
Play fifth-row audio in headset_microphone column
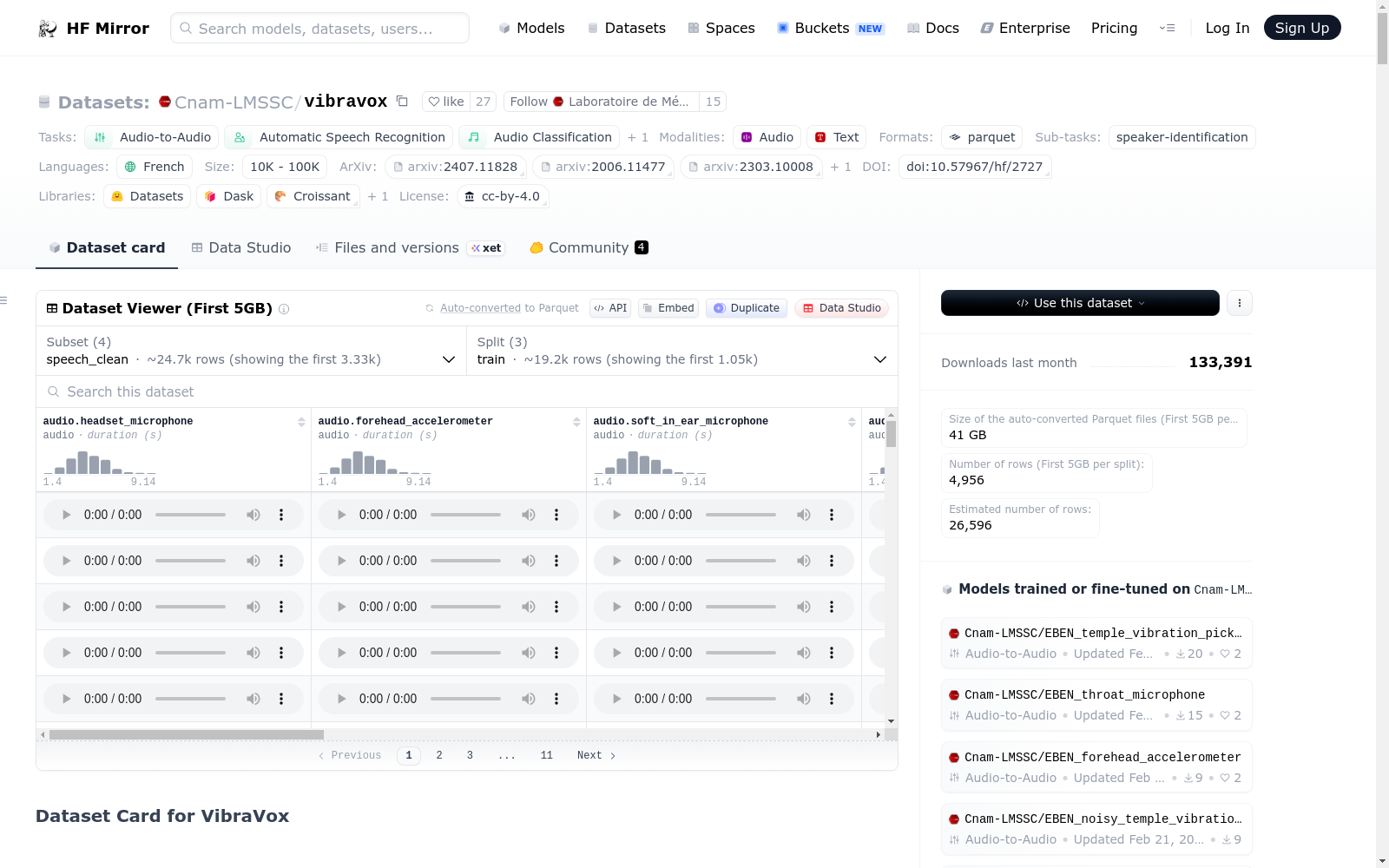pyautogui.click(x=66, y=699)
